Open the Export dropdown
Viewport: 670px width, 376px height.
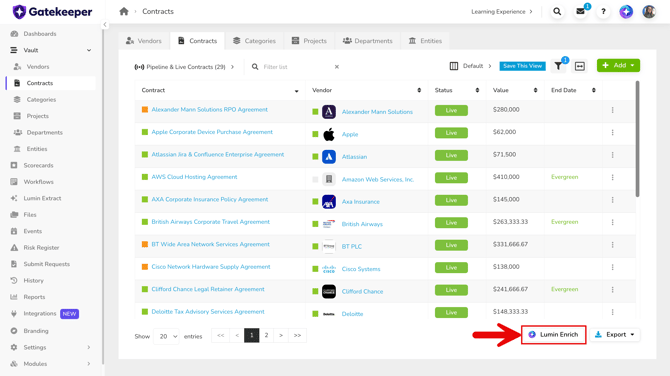pos(615,335)
